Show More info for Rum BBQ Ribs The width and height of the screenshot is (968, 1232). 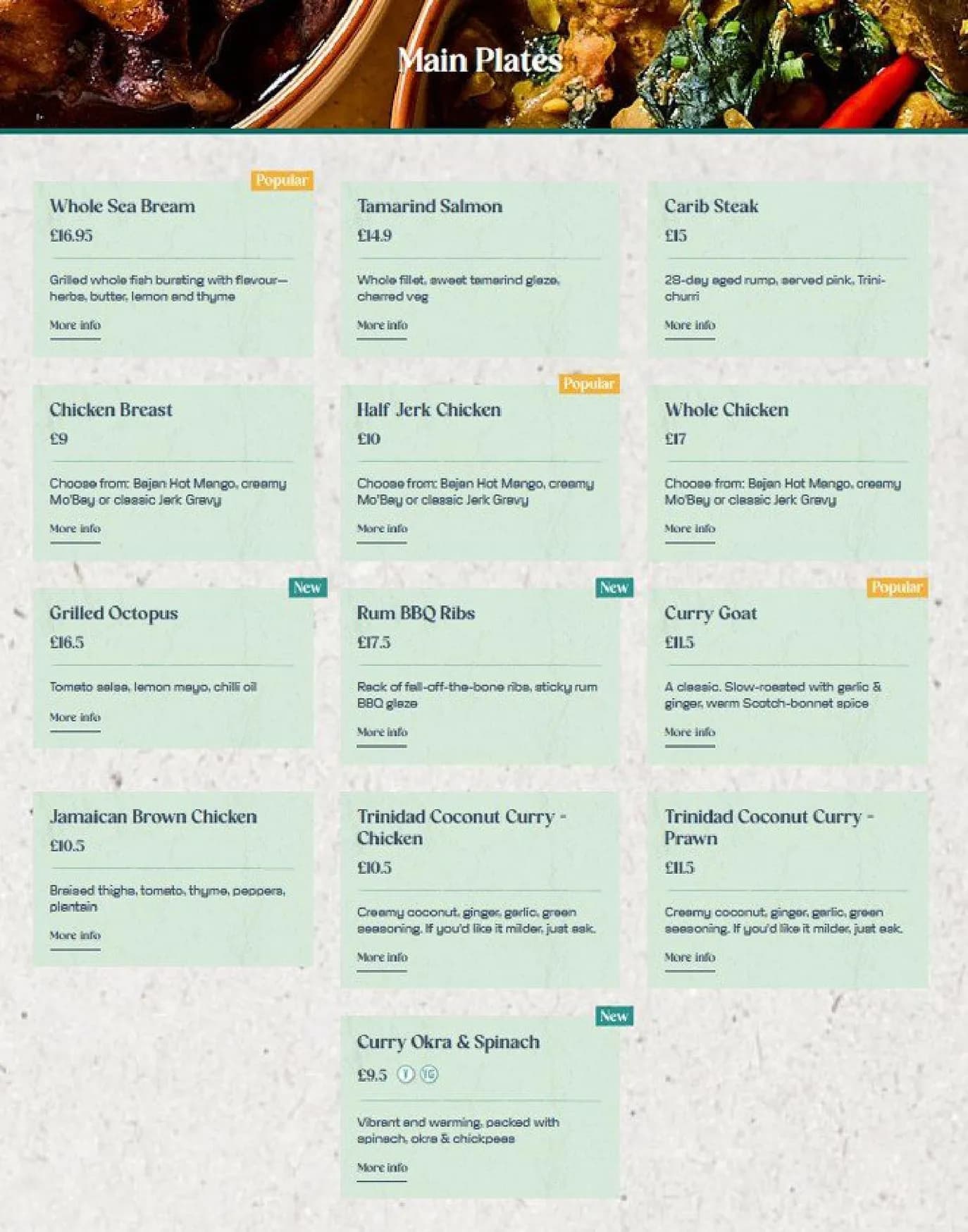click(x=382, y=732)
